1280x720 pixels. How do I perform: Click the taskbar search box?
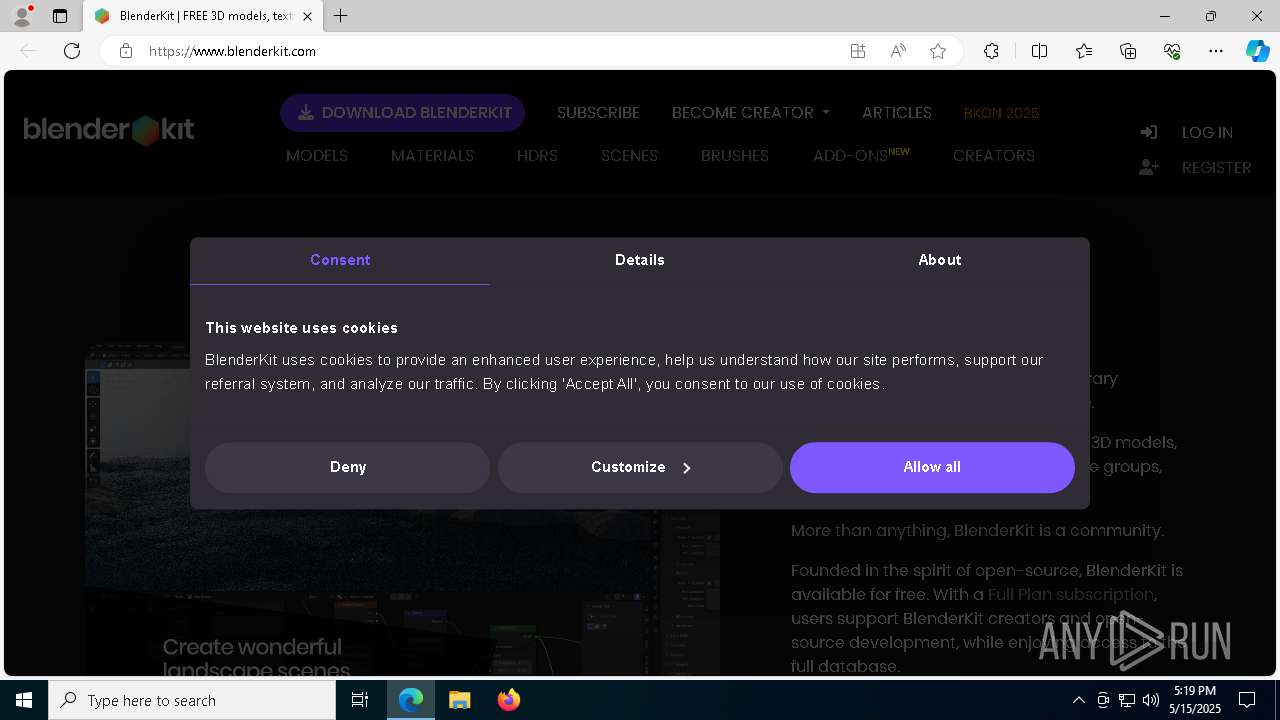(192, 700)
